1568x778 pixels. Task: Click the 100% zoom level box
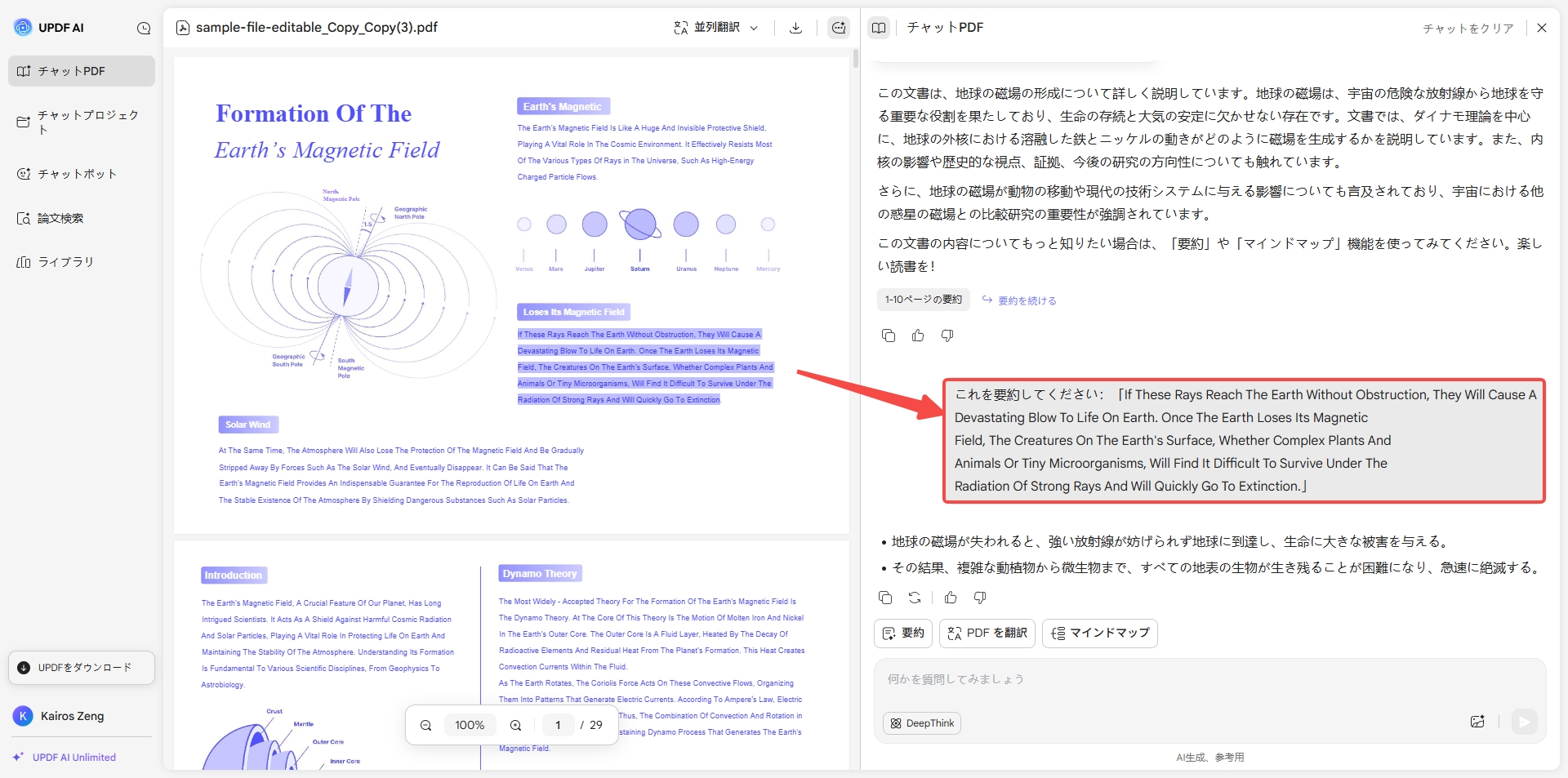pos(470,725)
